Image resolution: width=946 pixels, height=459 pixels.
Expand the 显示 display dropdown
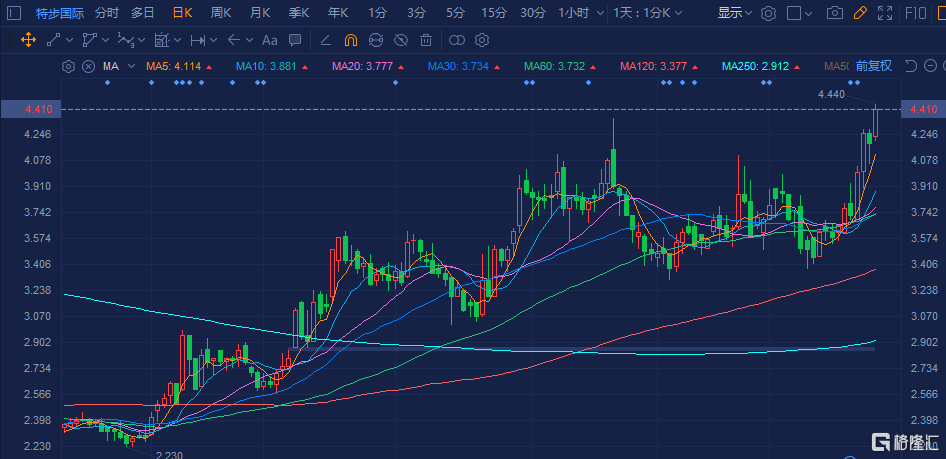point(735,13)
